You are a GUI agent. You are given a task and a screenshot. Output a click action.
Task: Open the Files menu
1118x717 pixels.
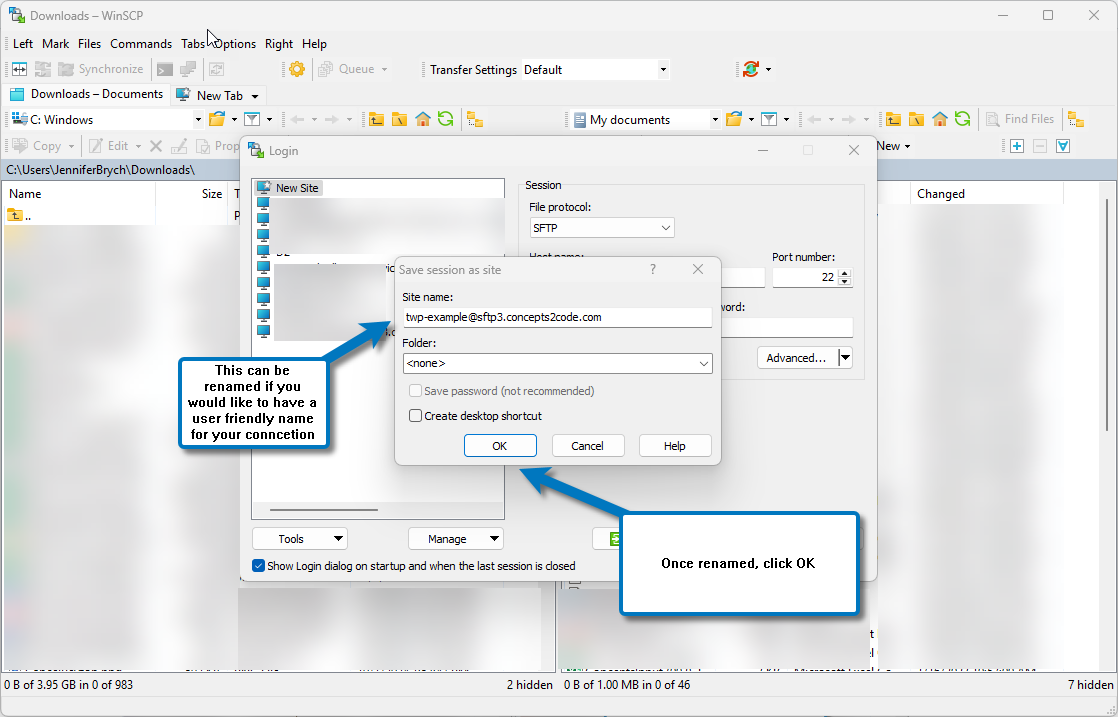pos(89,43)
